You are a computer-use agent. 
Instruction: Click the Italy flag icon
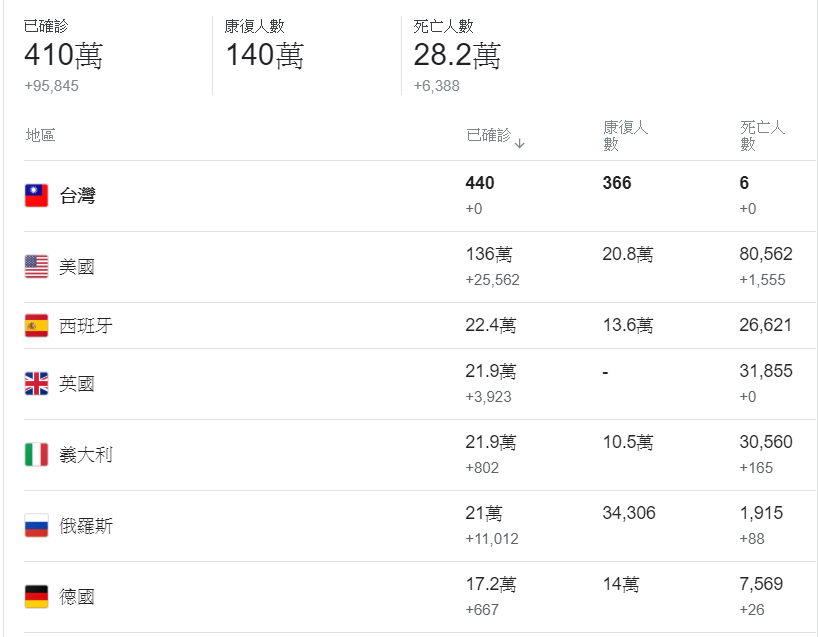coord(37,454)
